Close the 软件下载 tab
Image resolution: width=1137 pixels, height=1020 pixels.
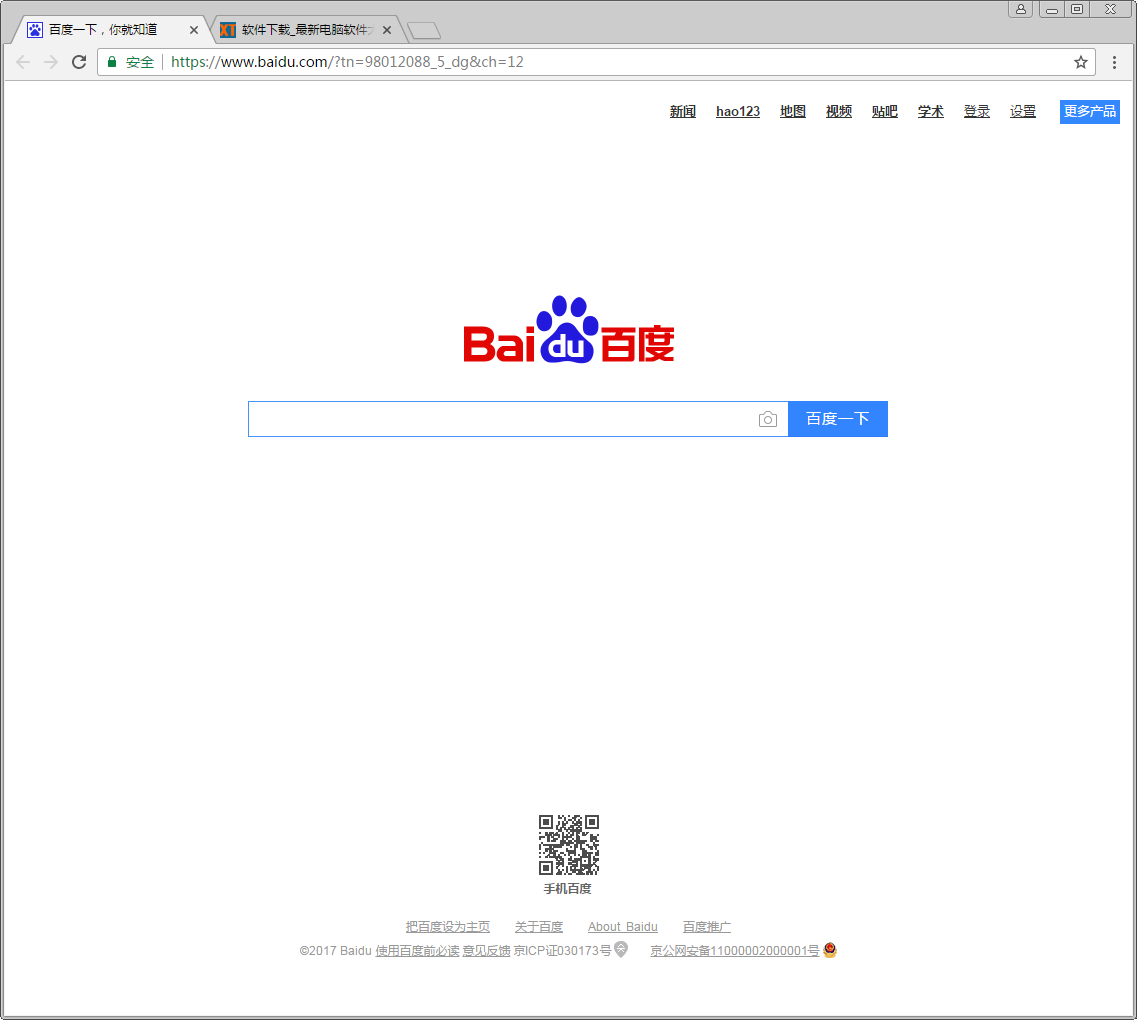click(386, 30)
